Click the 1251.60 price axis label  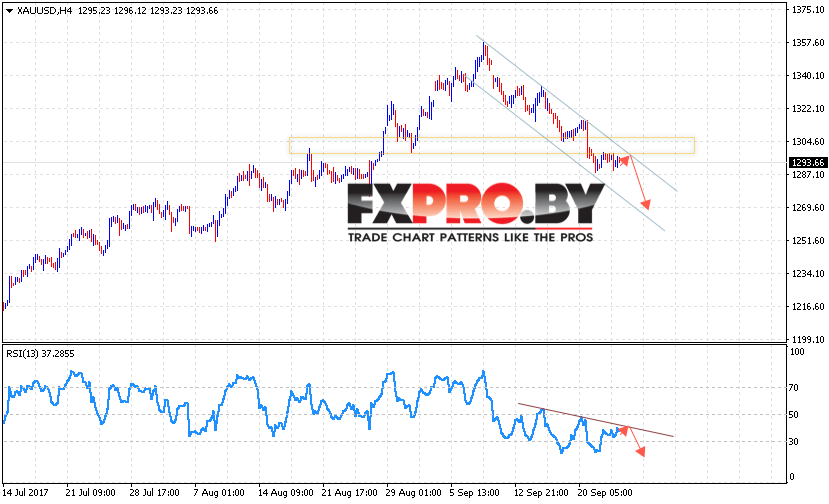coord(808,241)
